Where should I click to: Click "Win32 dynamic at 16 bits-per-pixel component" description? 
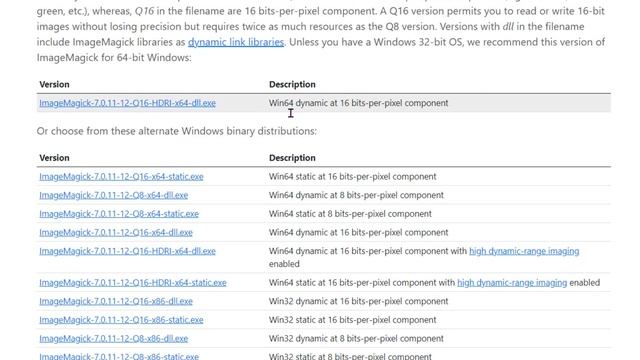358,301
